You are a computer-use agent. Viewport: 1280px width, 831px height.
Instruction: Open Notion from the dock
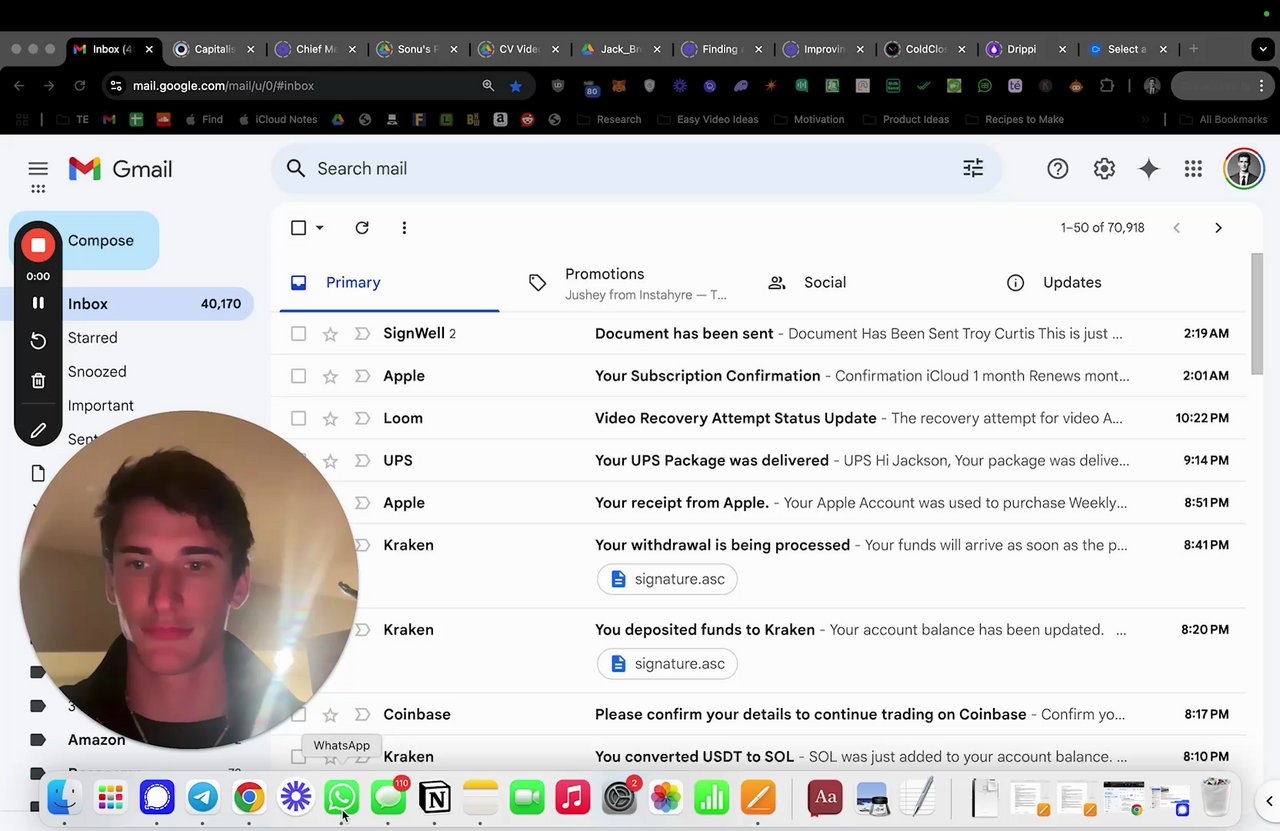(x=434, y=797)
